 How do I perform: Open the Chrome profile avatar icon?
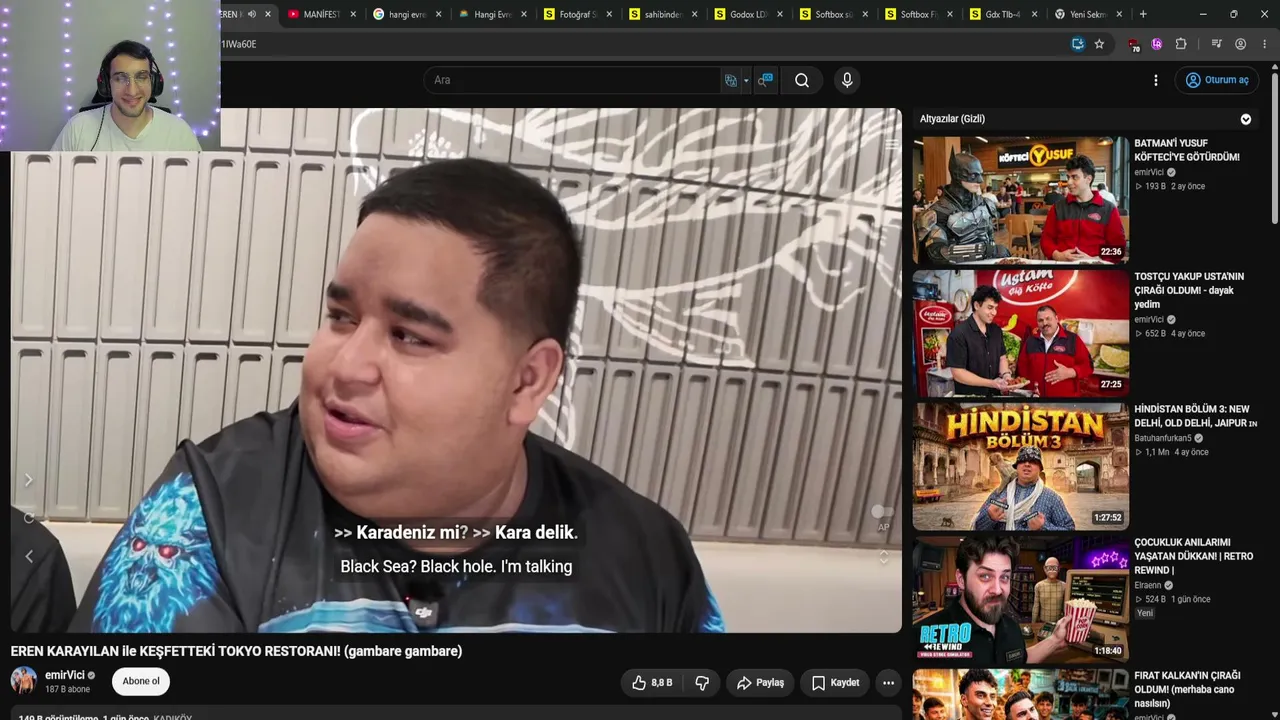click(1240, 44)
